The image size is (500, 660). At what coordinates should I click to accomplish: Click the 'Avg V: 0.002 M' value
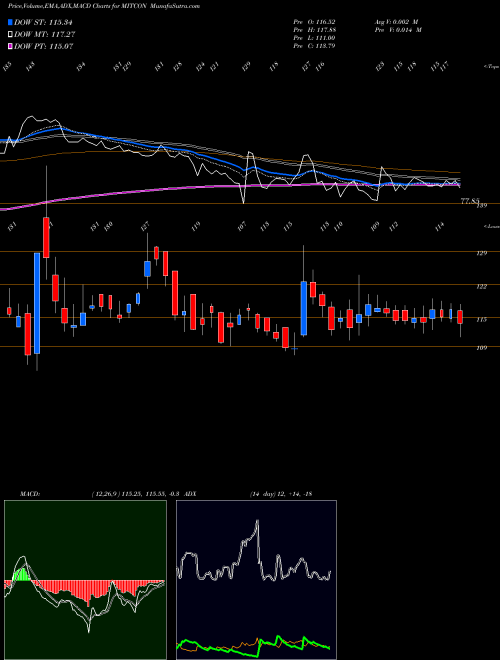point(396,21)
